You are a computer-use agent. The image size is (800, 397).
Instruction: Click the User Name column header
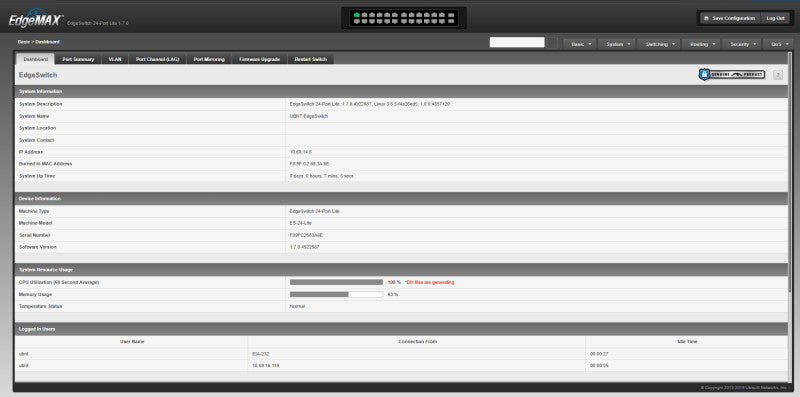click(131, 341)
